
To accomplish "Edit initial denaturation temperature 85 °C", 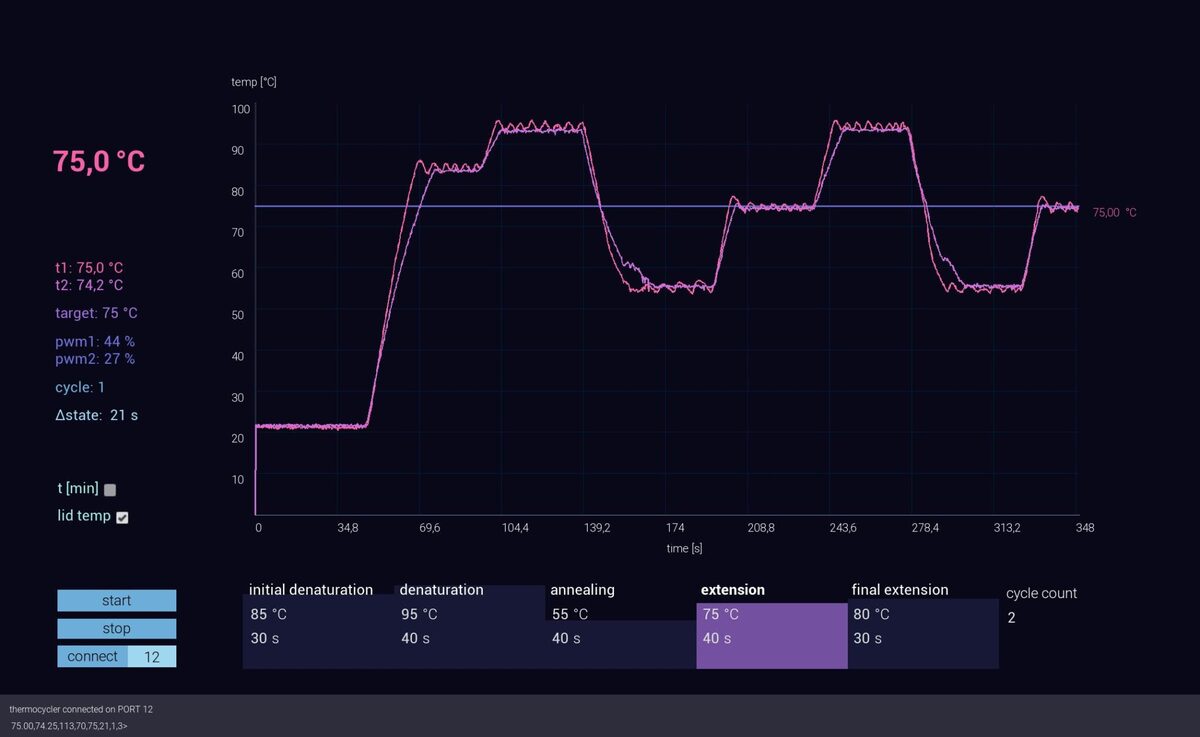I will click(268, 614).
